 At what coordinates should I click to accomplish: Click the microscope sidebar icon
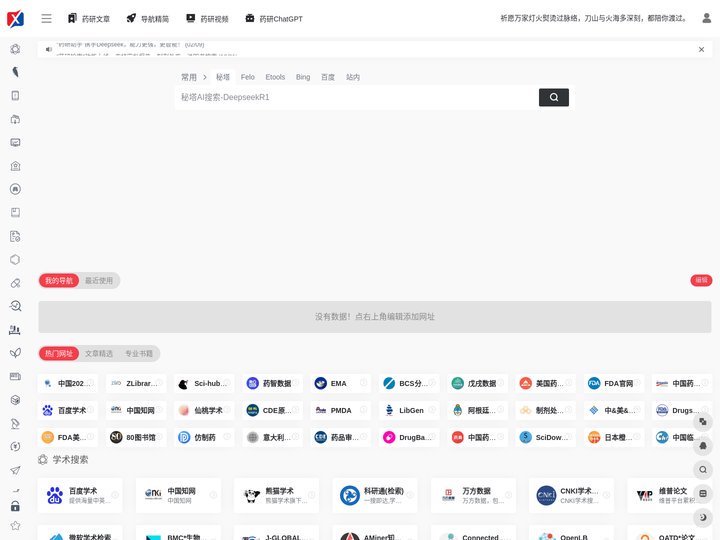coord(15,423)
